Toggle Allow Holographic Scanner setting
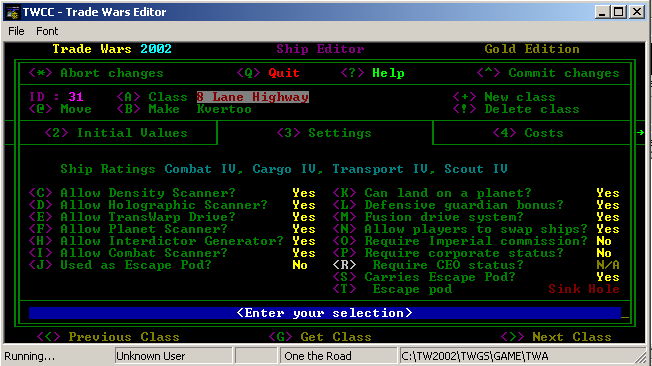 pos(172,205)
